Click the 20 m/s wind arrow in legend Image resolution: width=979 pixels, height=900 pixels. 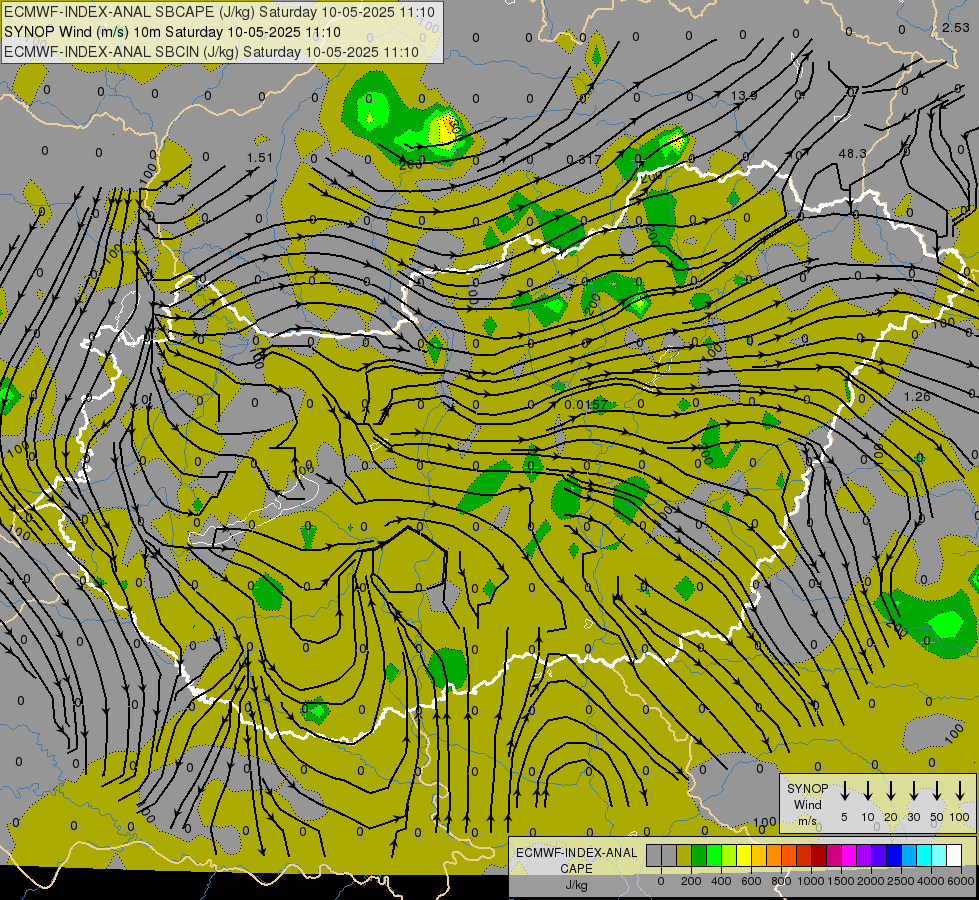[890, 791]
